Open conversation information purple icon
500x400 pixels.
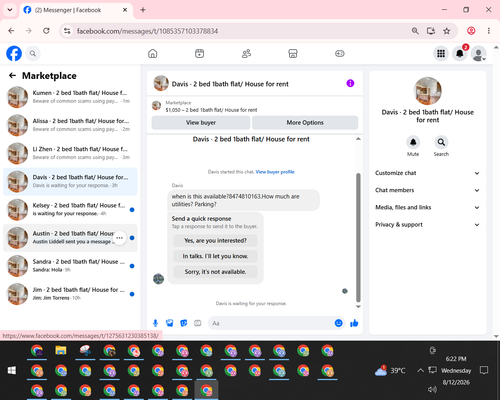click(350, 83)
